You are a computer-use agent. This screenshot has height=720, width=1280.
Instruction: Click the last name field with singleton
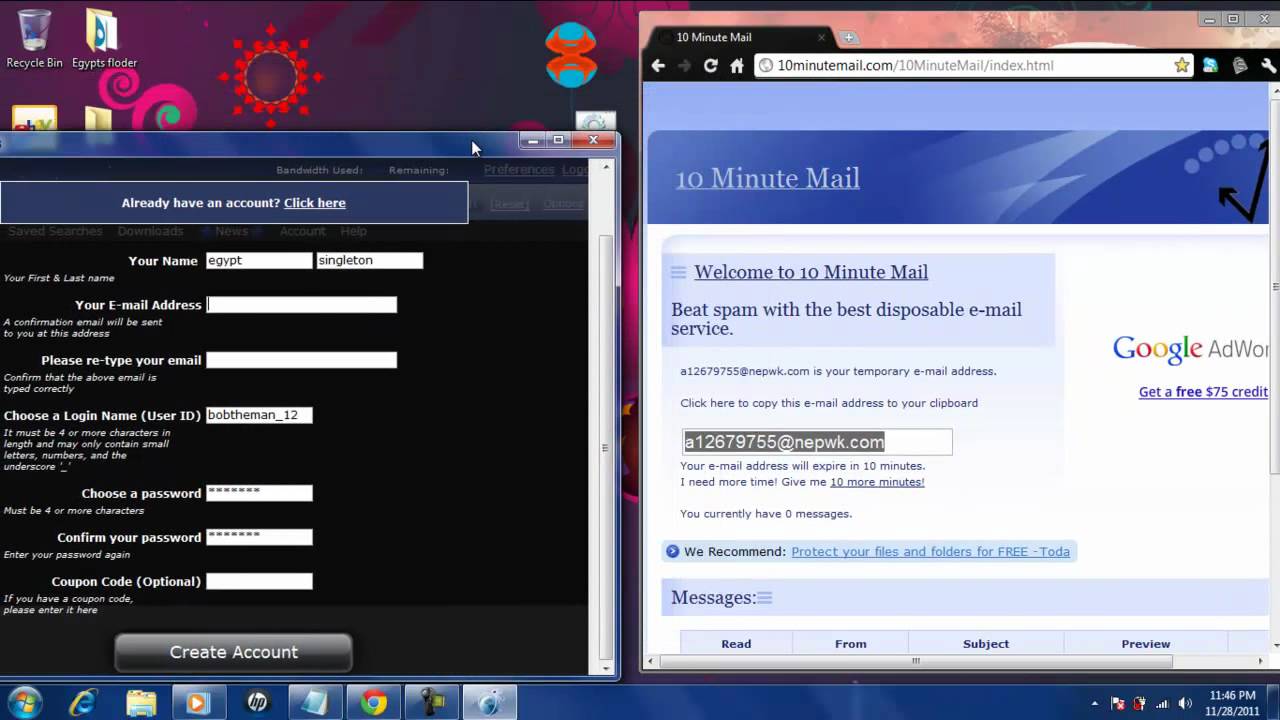pos(370,260)
